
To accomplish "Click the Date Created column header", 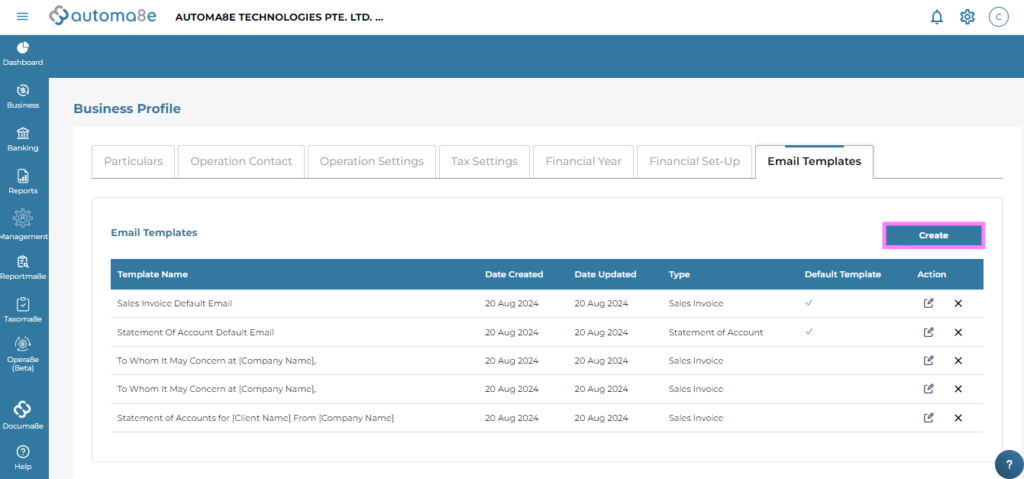I will point(514,274).
